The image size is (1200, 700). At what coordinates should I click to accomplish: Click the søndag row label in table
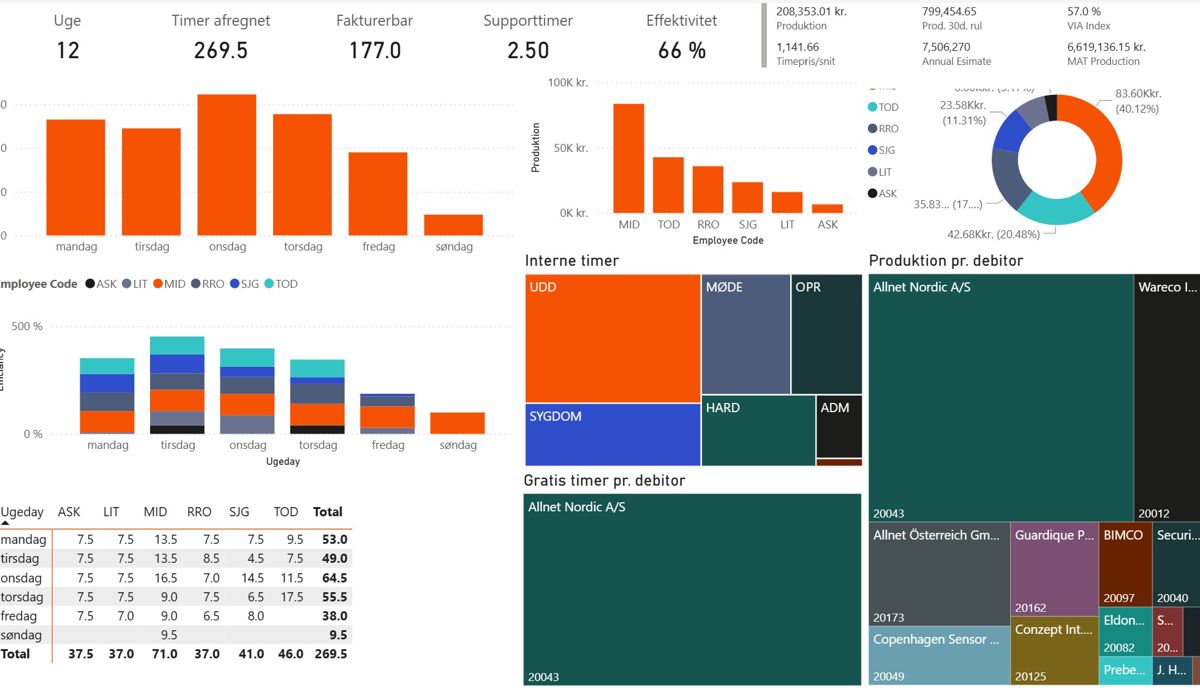coord(22,635)
